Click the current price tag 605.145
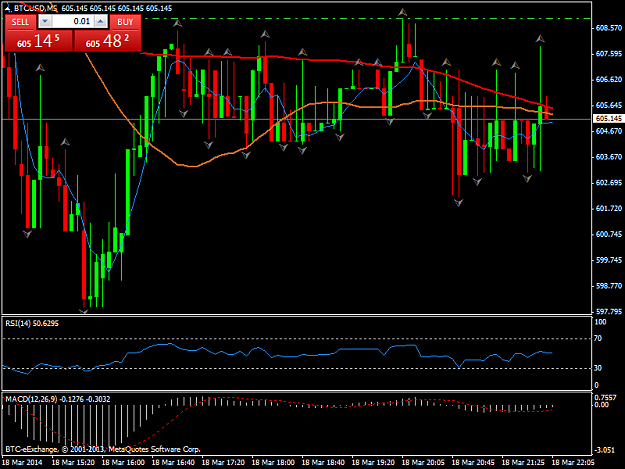This screenshot has height=469, width=625. tap(608, 118)
